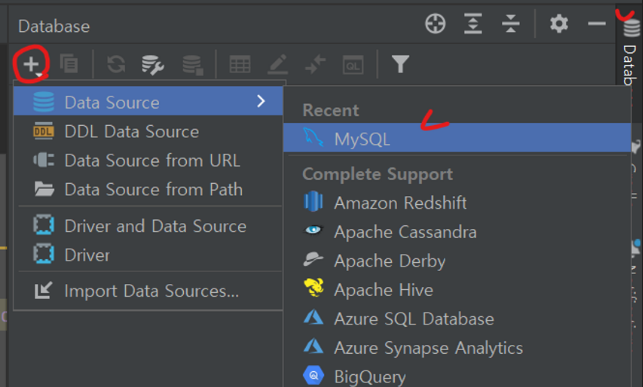Image resolution: width=643 pixels, height=387 pixels.
Task: Click Import Data Sources... menu item
Action: [148, 291]
